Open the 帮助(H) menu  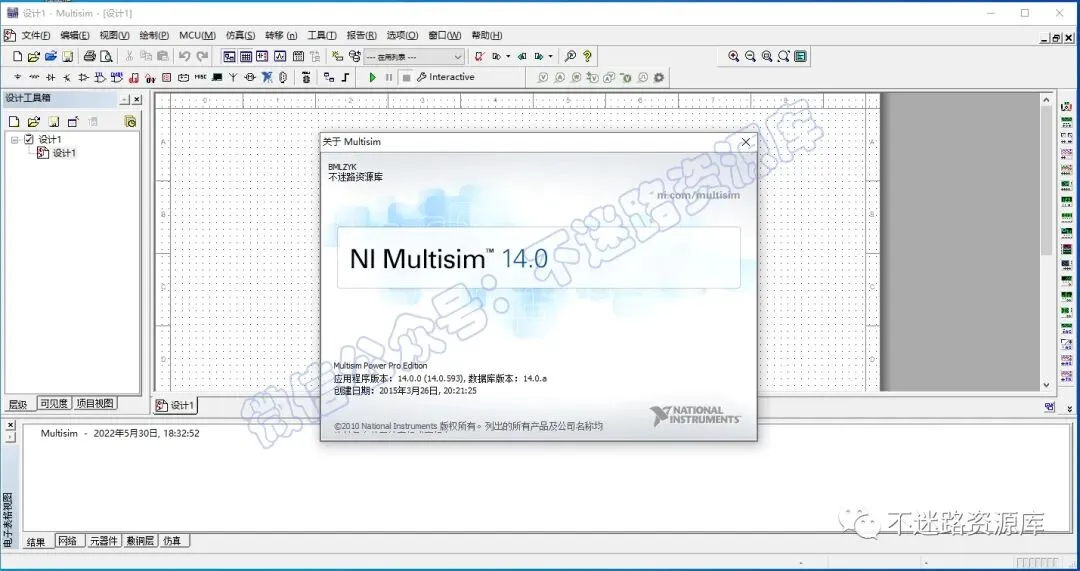click(x=487, y=35)
